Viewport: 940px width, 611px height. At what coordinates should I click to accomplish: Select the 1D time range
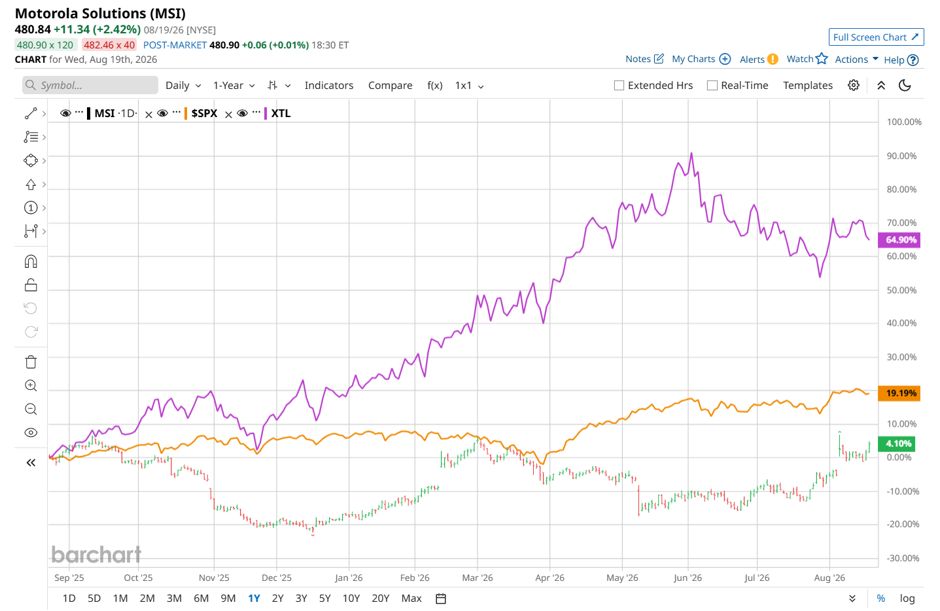pos(69,598)
